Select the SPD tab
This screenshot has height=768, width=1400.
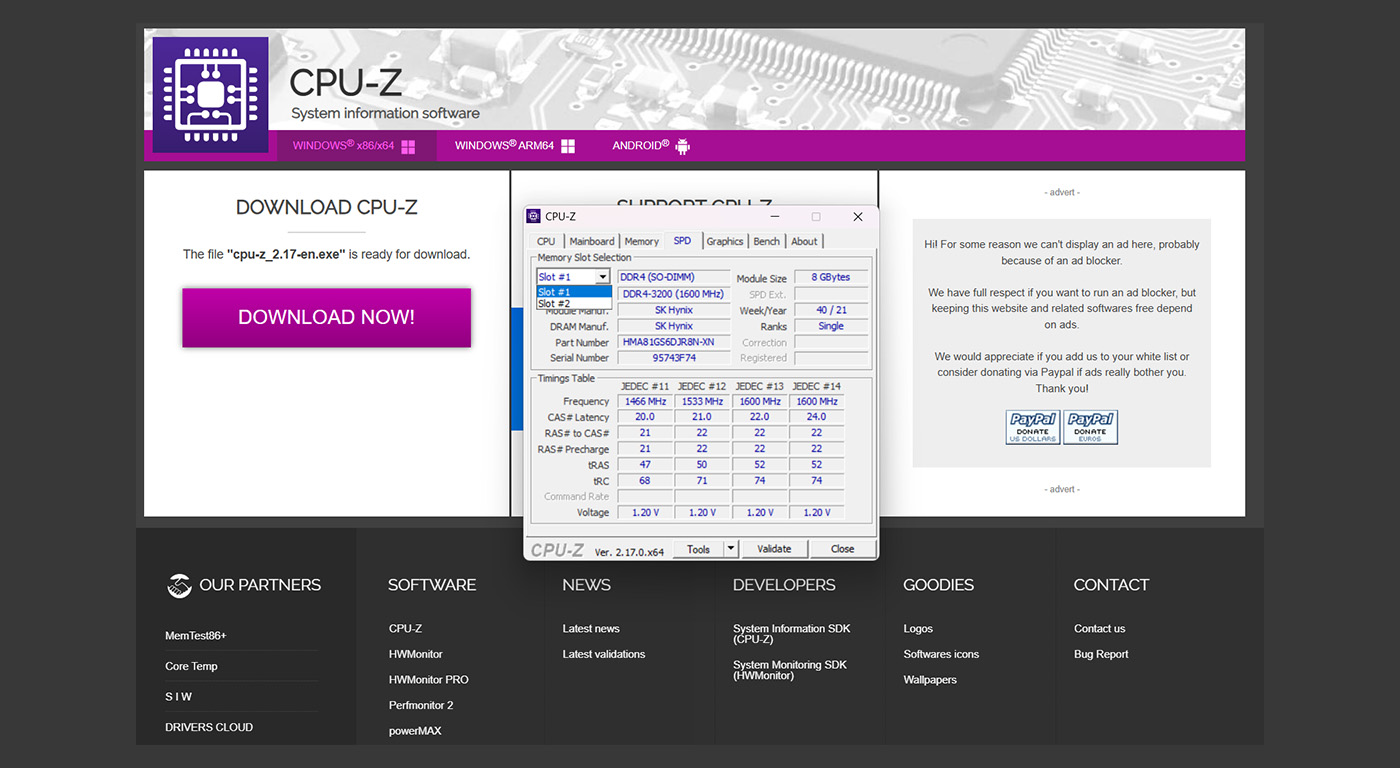(682, 240)
